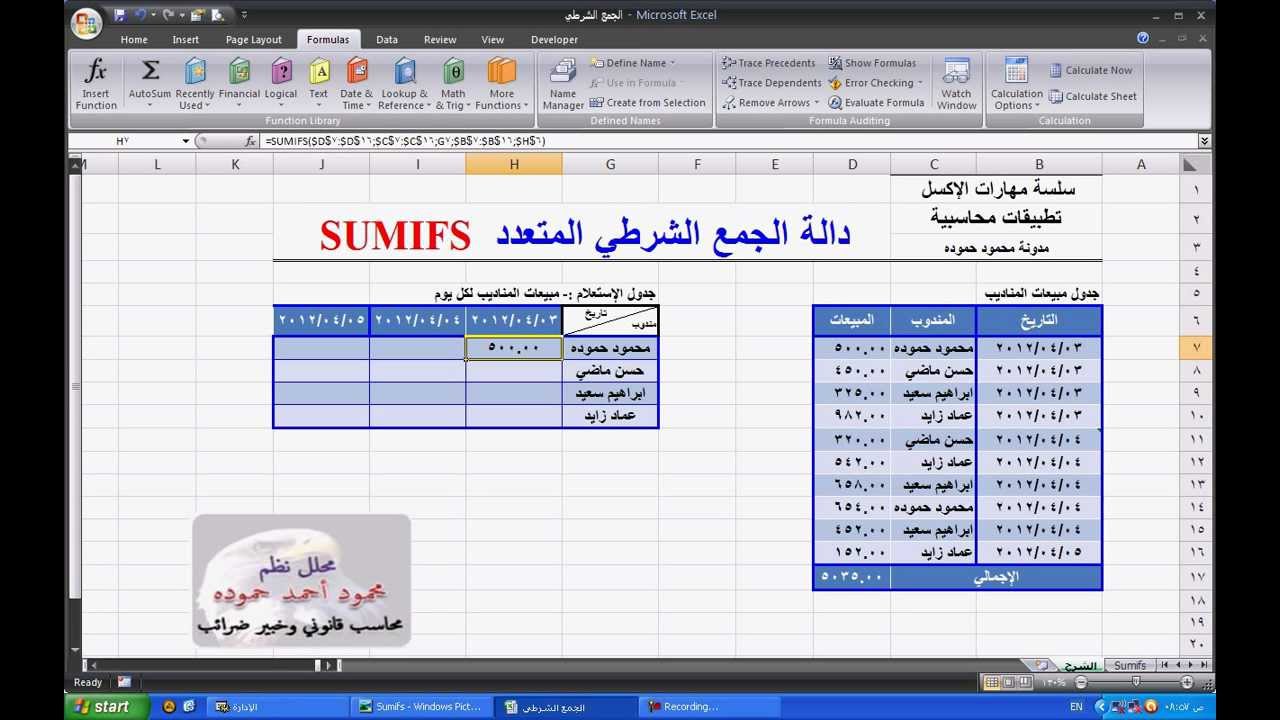Image resolution: width=1280 pixels, height=720 pixels.
Task: Switch to Normal view in status bar
Action: tap(991, 682)
